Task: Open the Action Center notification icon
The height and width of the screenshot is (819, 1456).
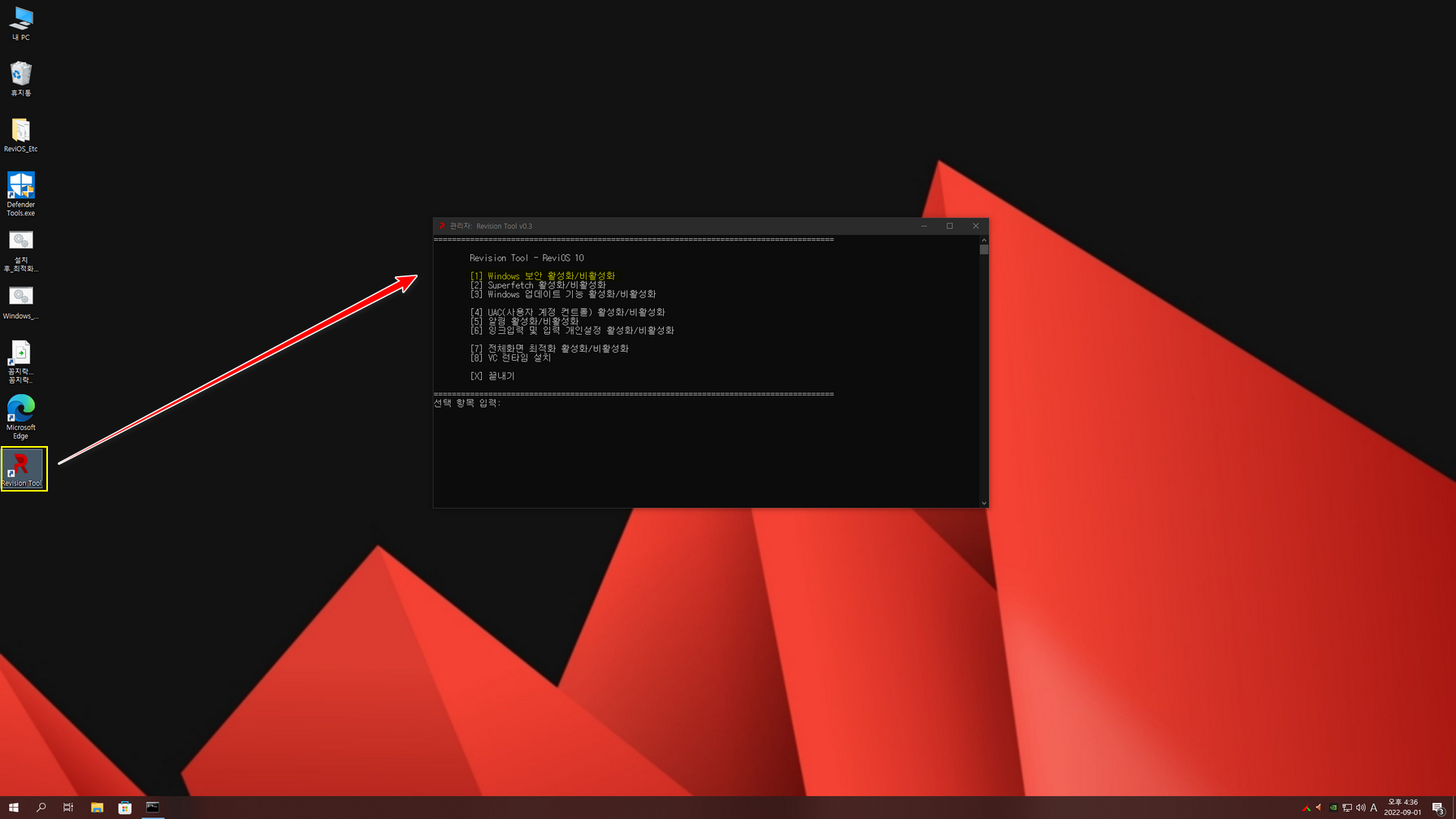Action: tap(1438, 808)
